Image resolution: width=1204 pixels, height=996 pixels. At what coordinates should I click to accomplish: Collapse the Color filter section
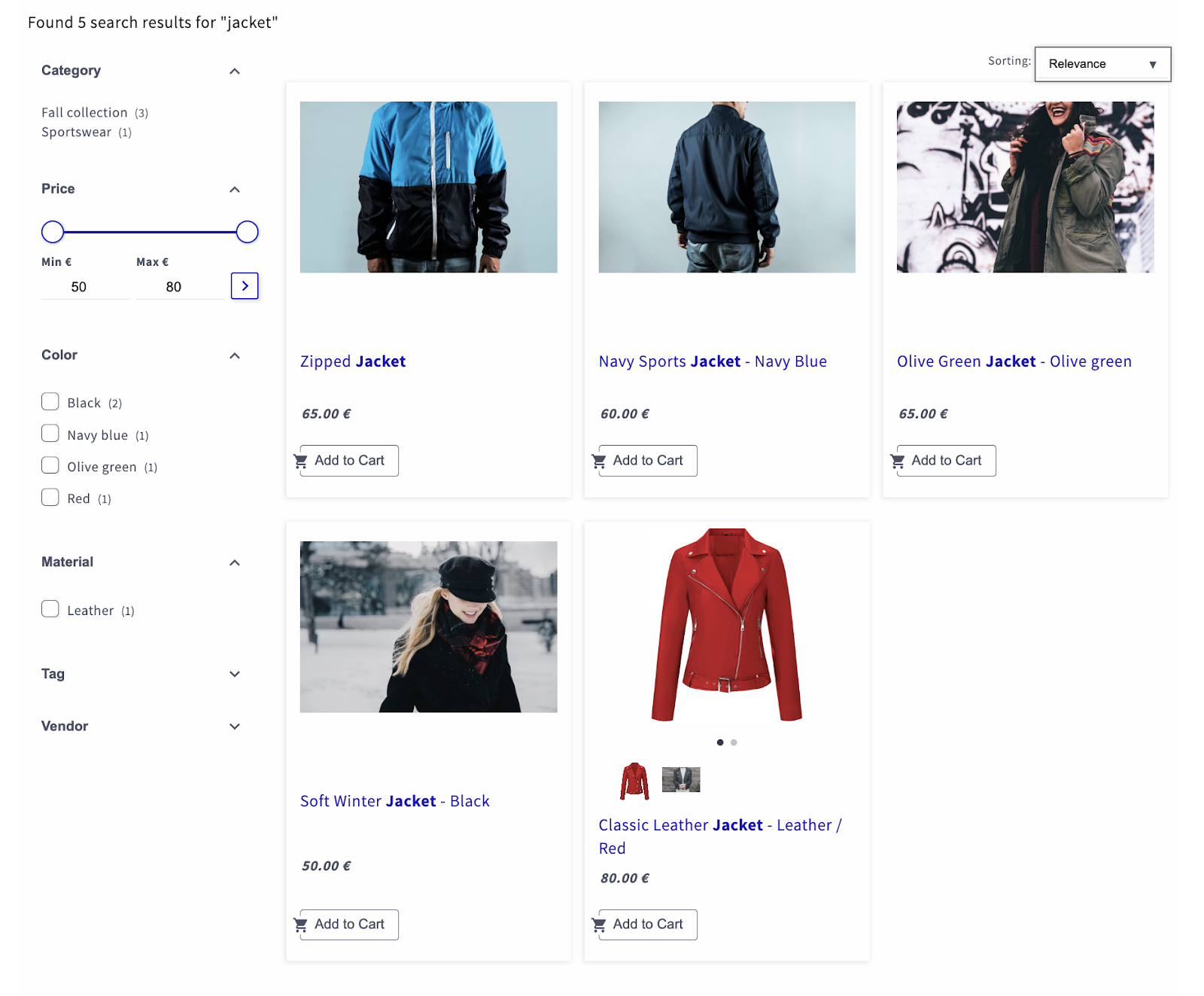tap(235, 355)
